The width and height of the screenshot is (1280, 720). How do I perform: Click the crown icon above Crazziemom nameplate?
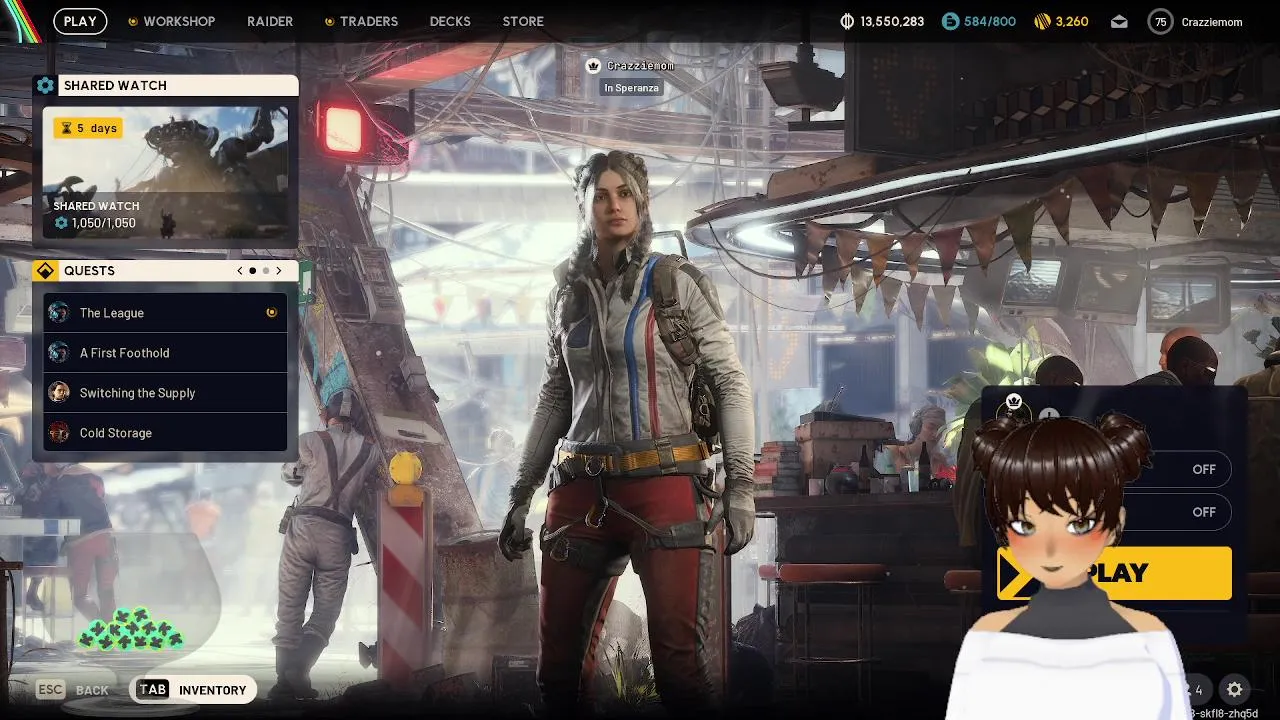[593, 66]
